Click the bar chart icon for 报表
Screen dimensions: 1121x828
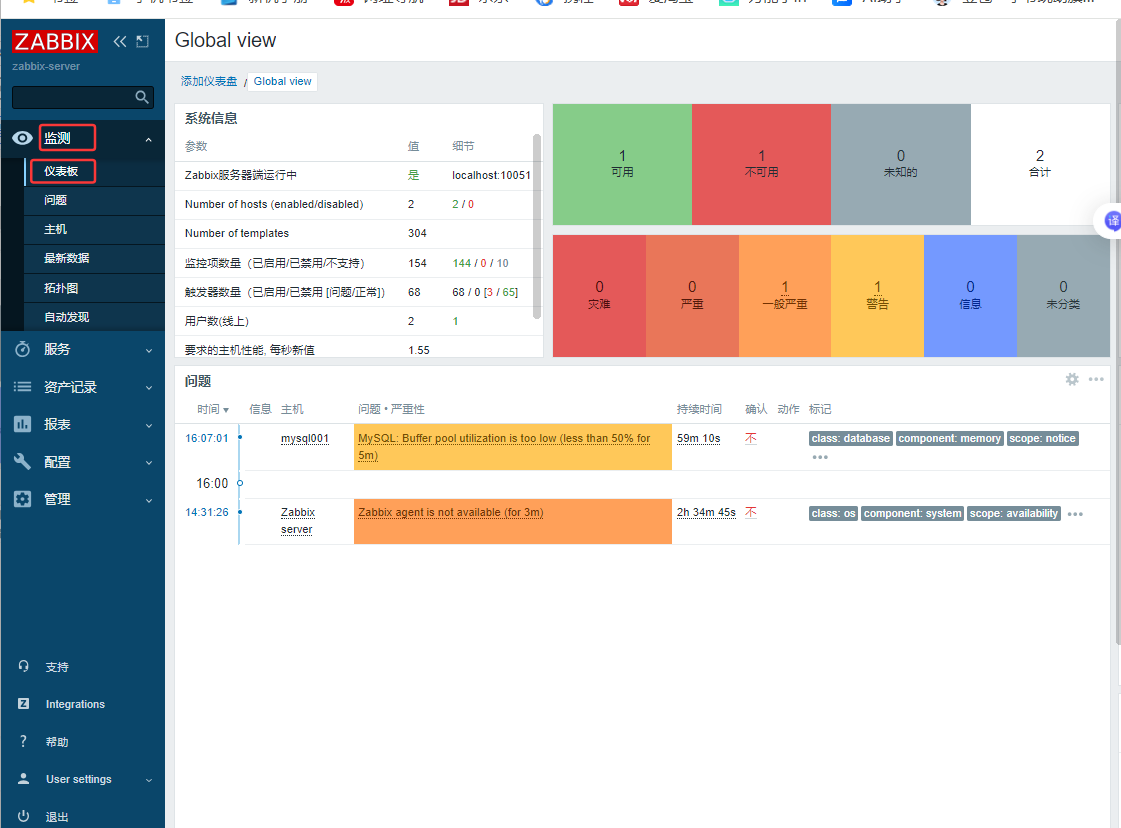click(x=22, y=424)
